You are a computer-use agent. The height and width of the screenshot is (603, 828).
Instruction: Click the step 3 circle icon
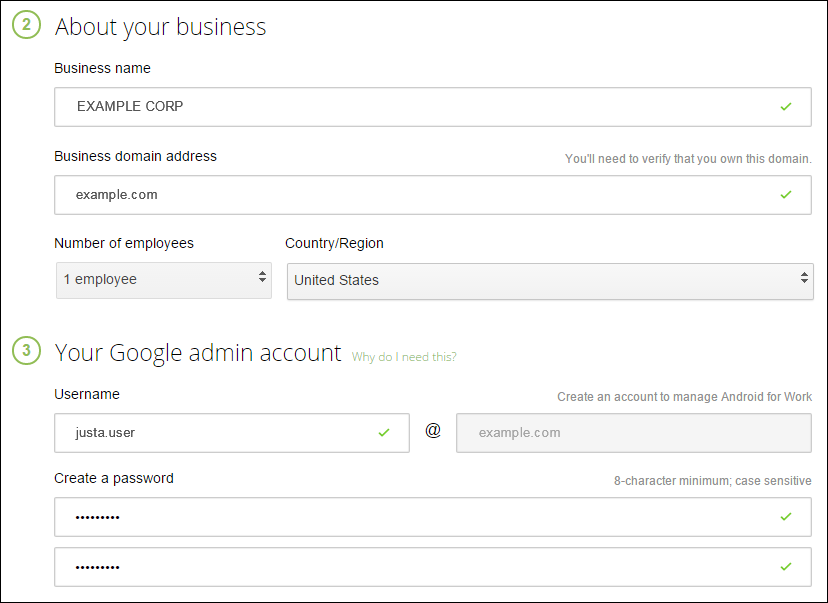tap(26, 352)
